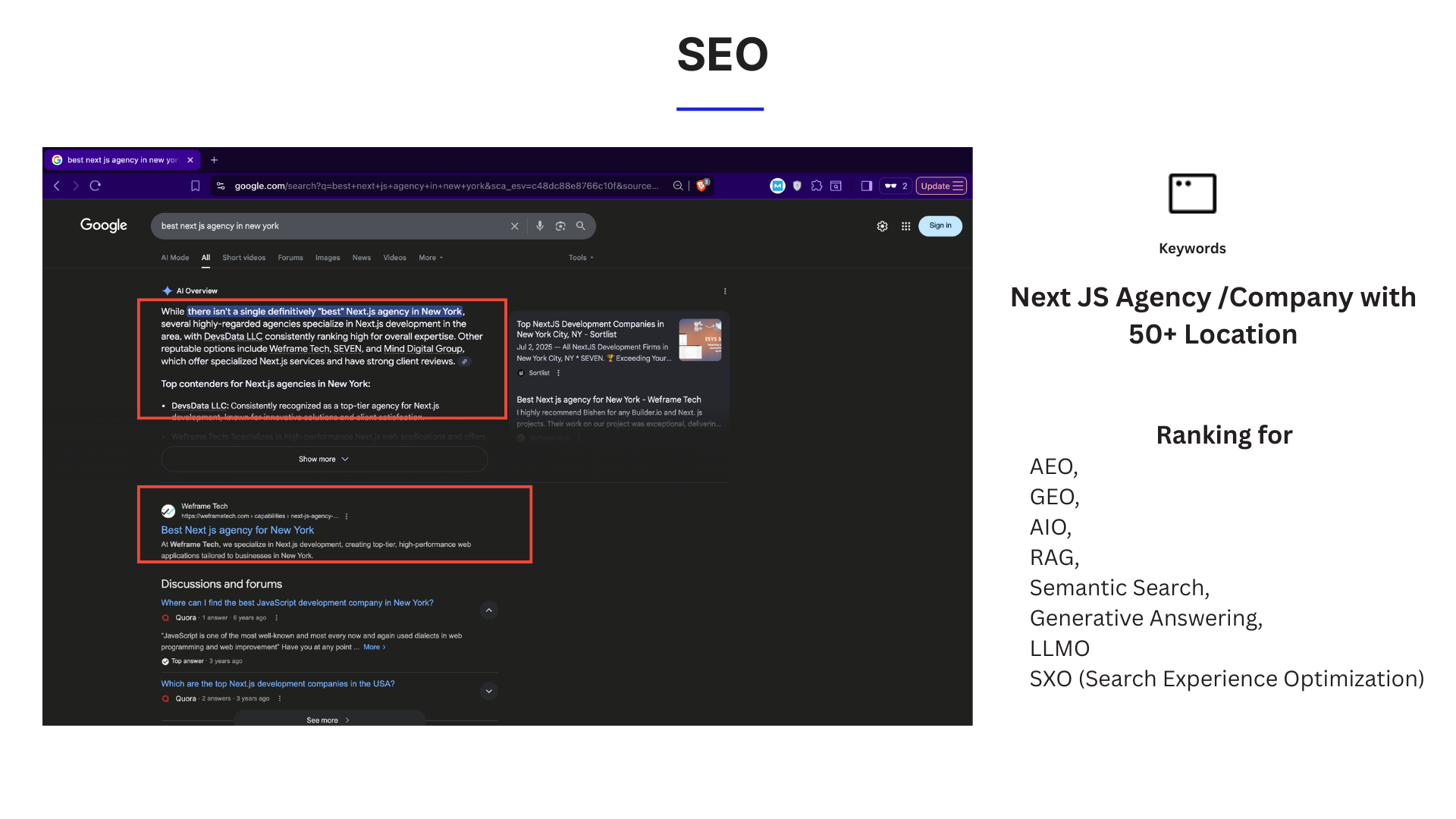
Task: Click the bookmark icon in the address bar
Action: [x=195, y=186]
